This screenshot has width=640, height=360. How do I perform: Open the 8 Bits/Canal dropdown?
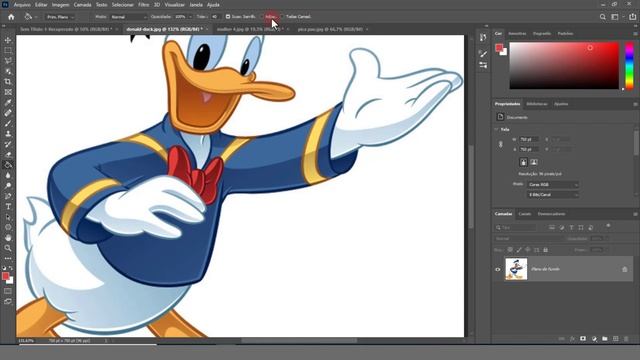[553, 195]
